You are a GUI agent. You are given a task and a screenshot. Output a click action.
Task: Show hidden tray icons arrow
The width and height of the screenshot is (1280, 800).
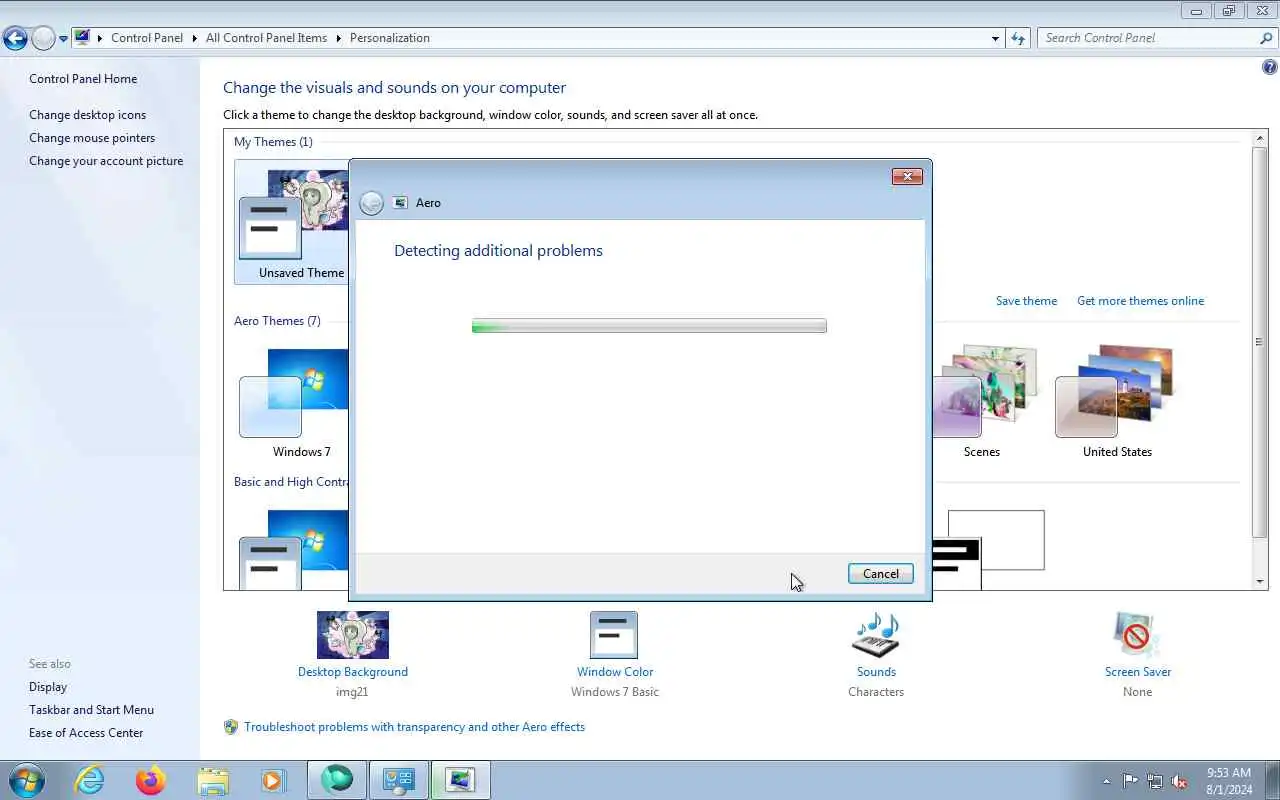point(1106,781)
